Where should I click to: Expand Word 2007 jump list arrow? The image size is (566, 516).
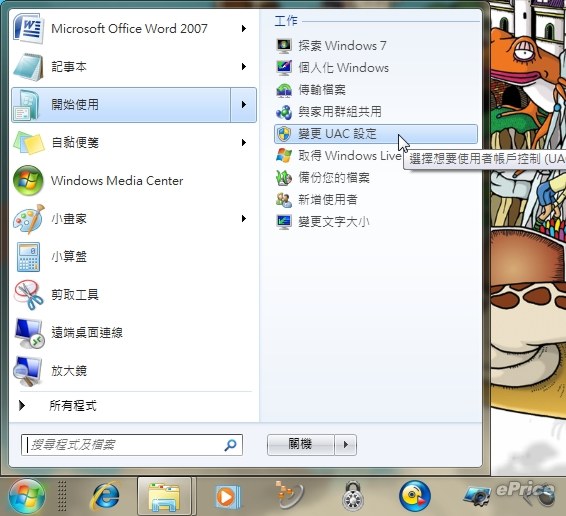click(244, 29)
